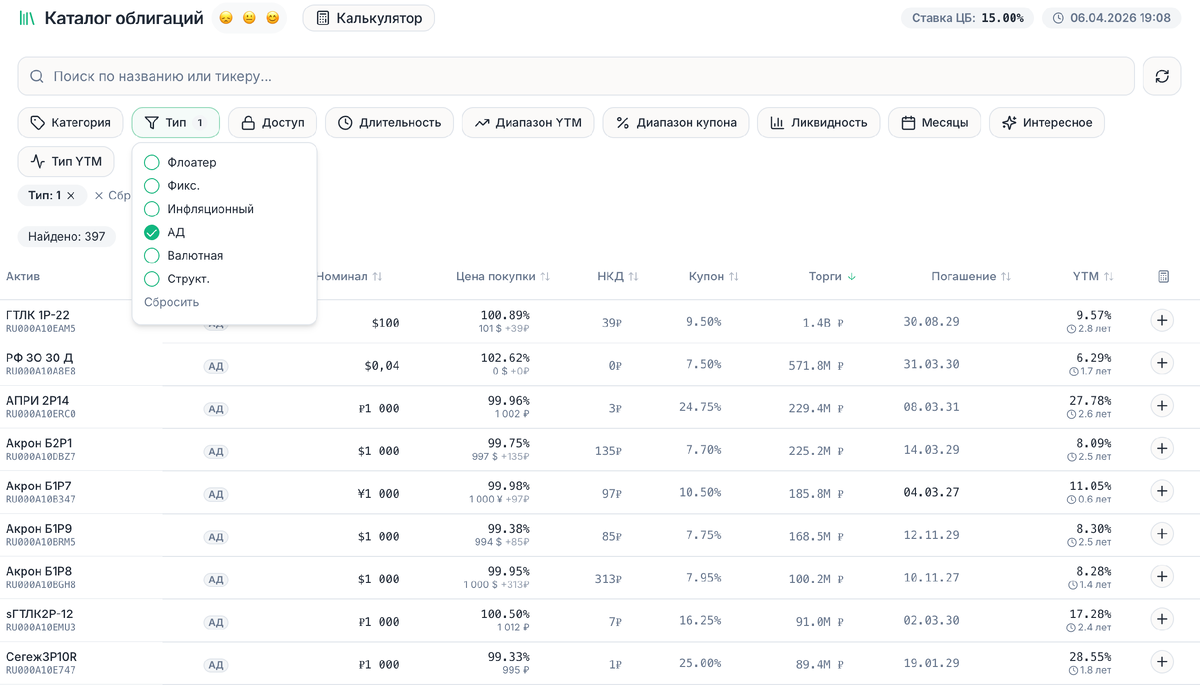Image resolution: width=1200 pixels, height=685 pixels.
Task: Open the Категория filter dropdown
Action: (x=71, y=123)
